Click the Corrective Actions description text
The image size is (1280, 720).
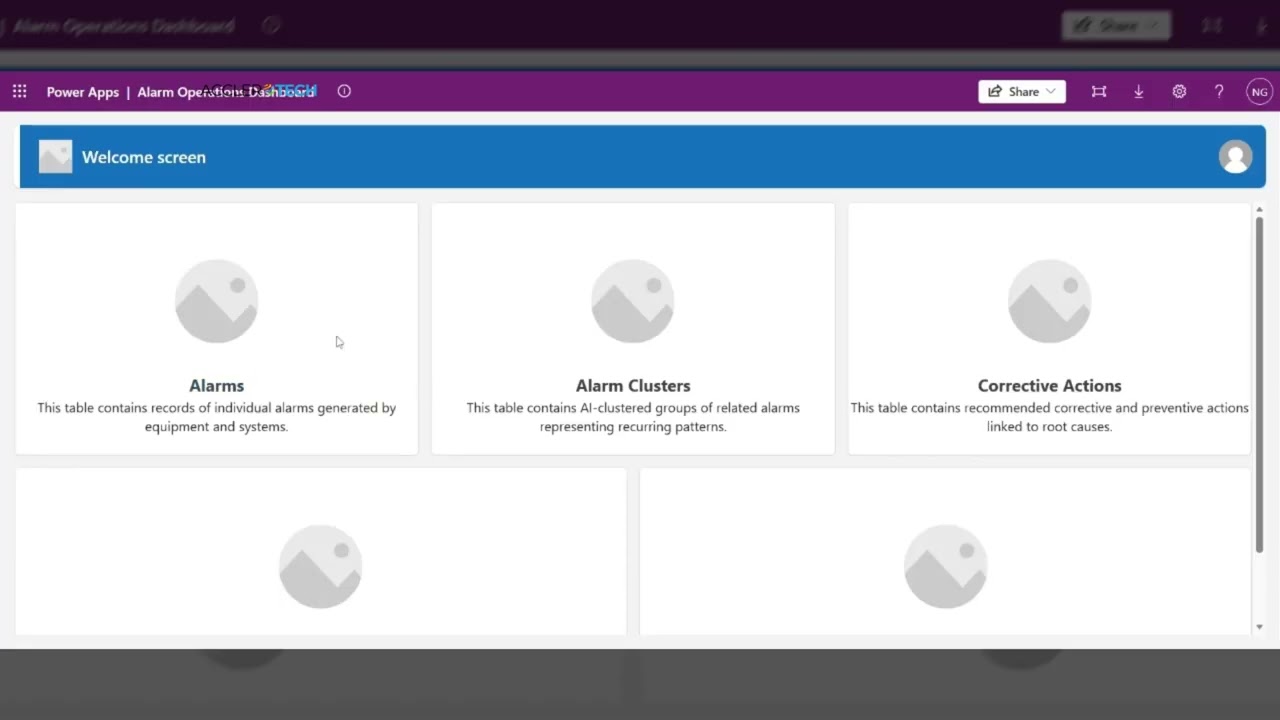coord(1049,417)
